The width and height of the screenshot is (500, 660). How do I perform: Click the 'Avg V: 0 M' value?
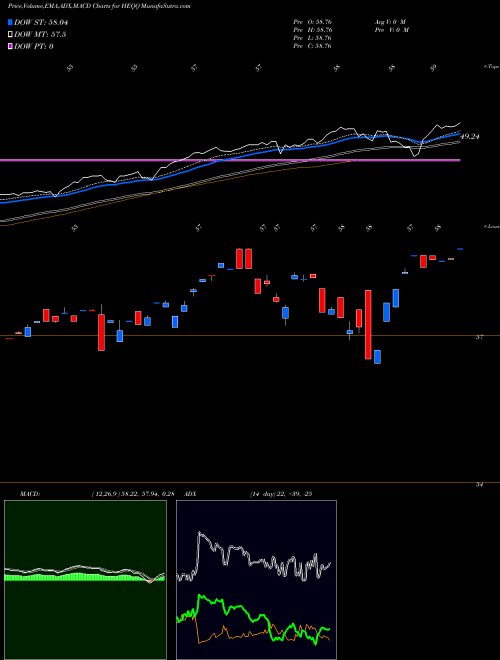(x=389, y=21)
